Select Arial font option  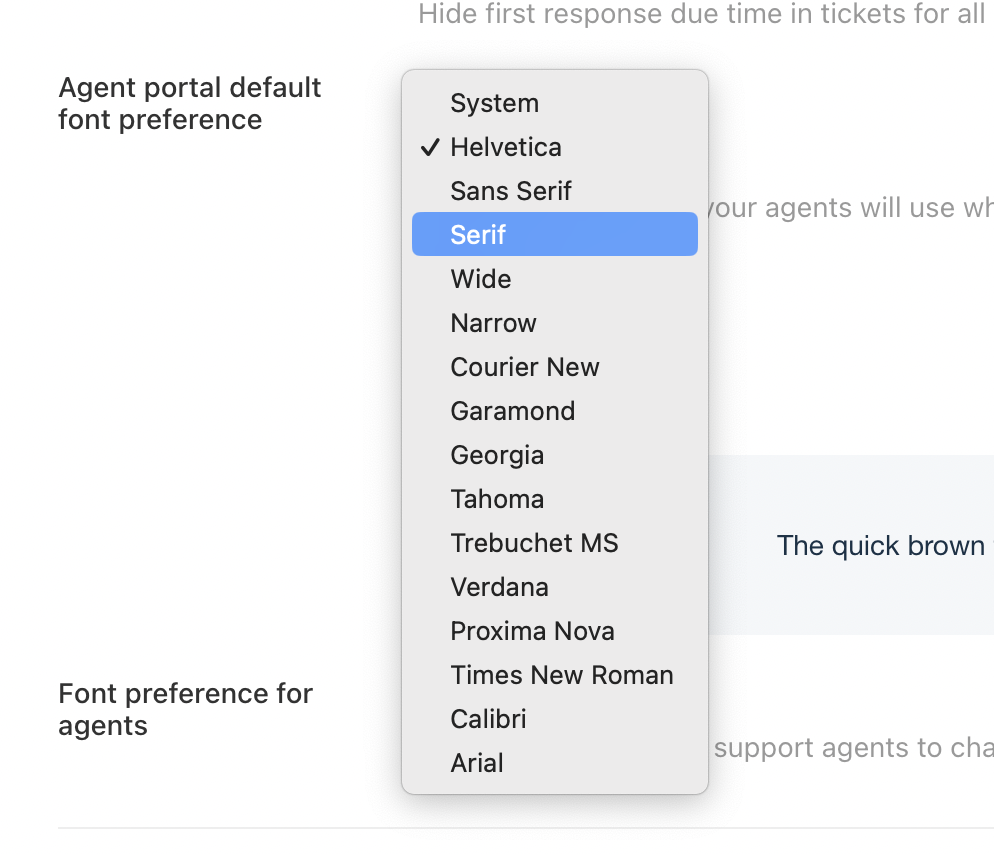pos(477,763)
